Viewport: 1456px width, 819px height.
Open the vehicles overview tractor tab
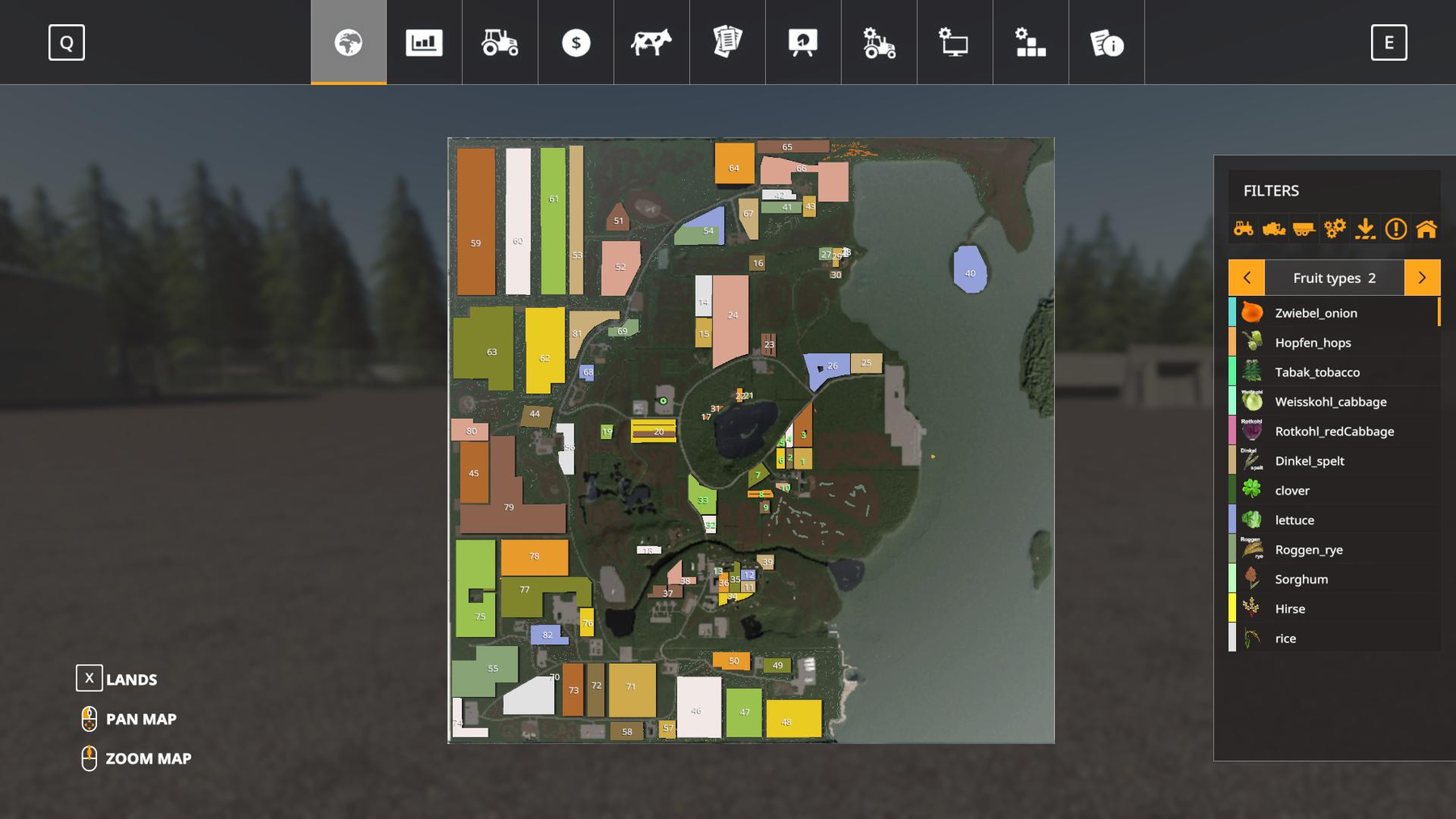pos(500,42)
